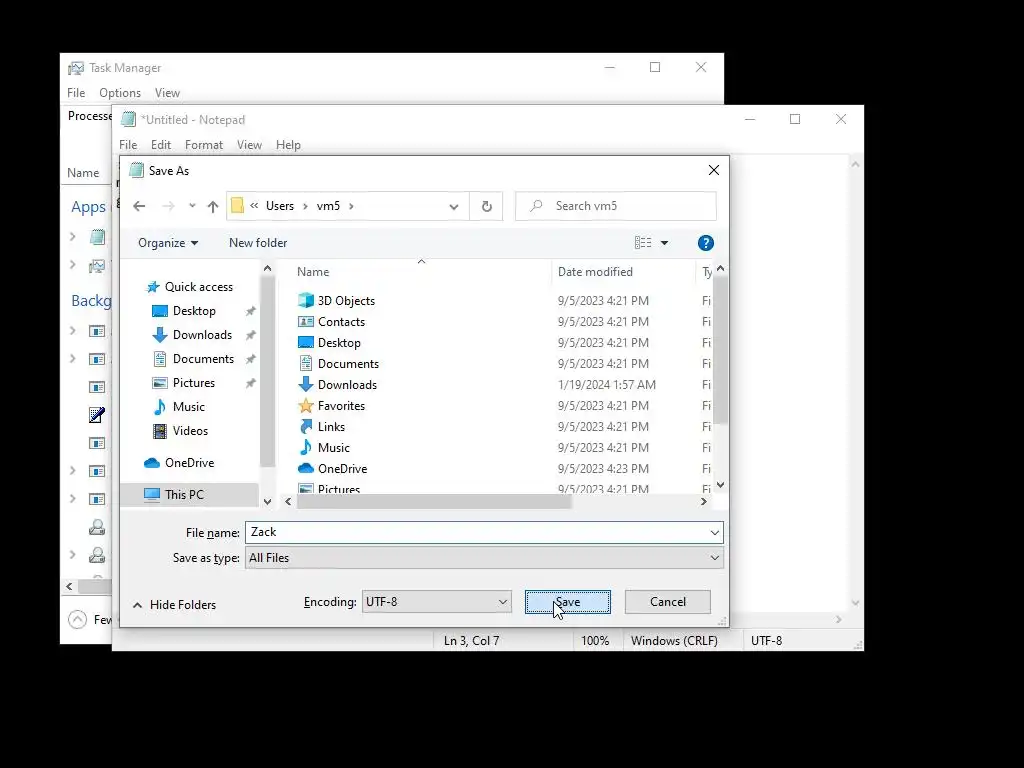The width and height of the screenshot is (1024, 768).
Task: Click the chevron after vm5 breadcrumb
Action: (x=351, y=206)
